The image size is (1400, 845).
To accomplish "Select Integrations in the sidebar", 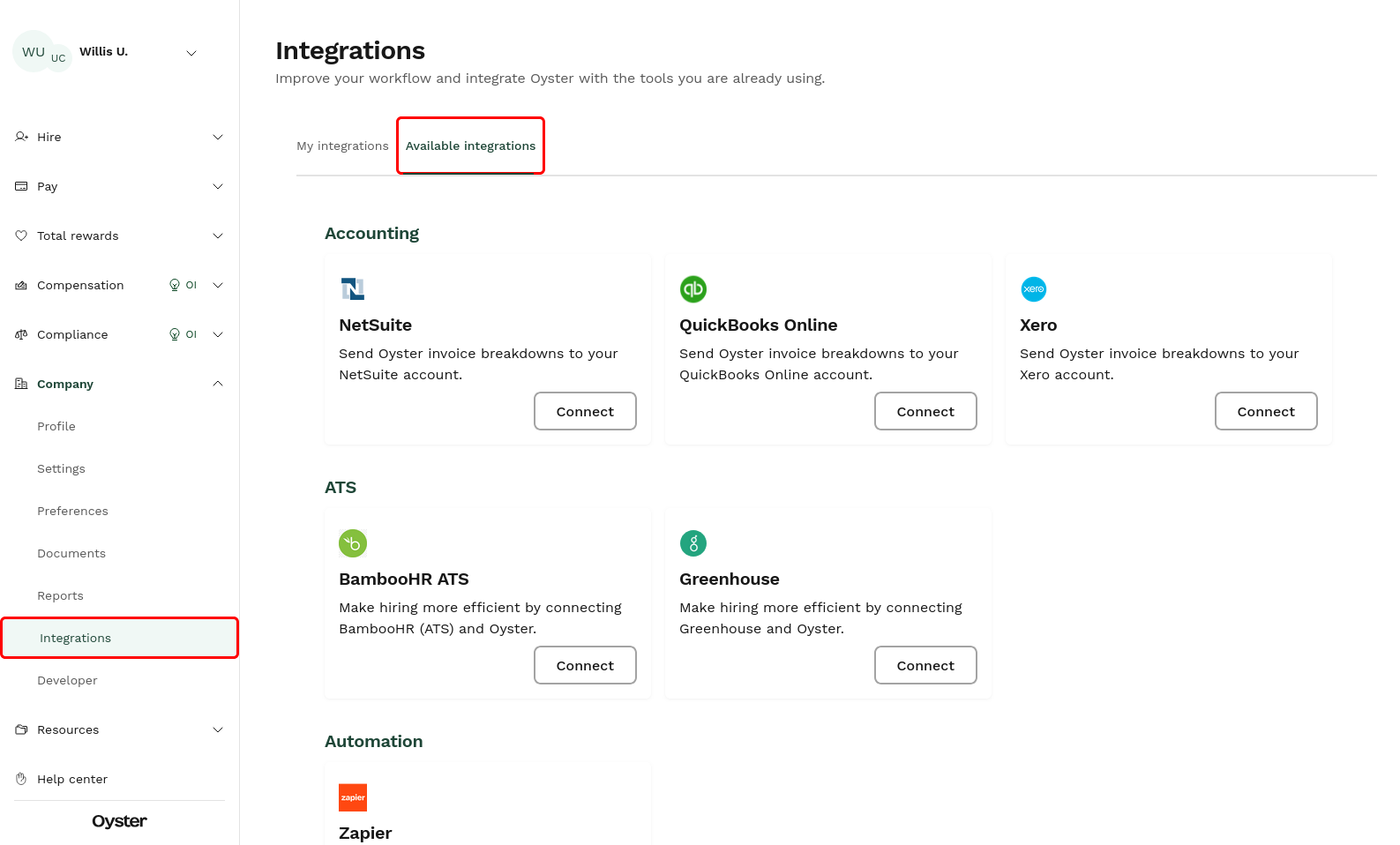I will [120, 638].
